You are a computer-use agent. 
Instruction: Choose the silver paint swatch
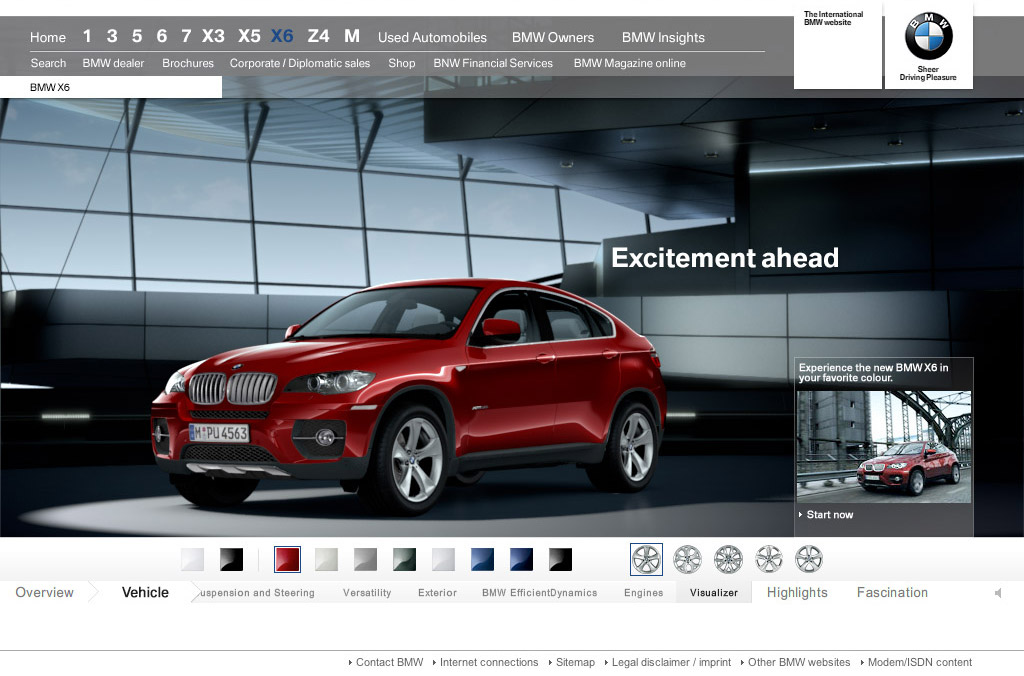pos(443,560)
